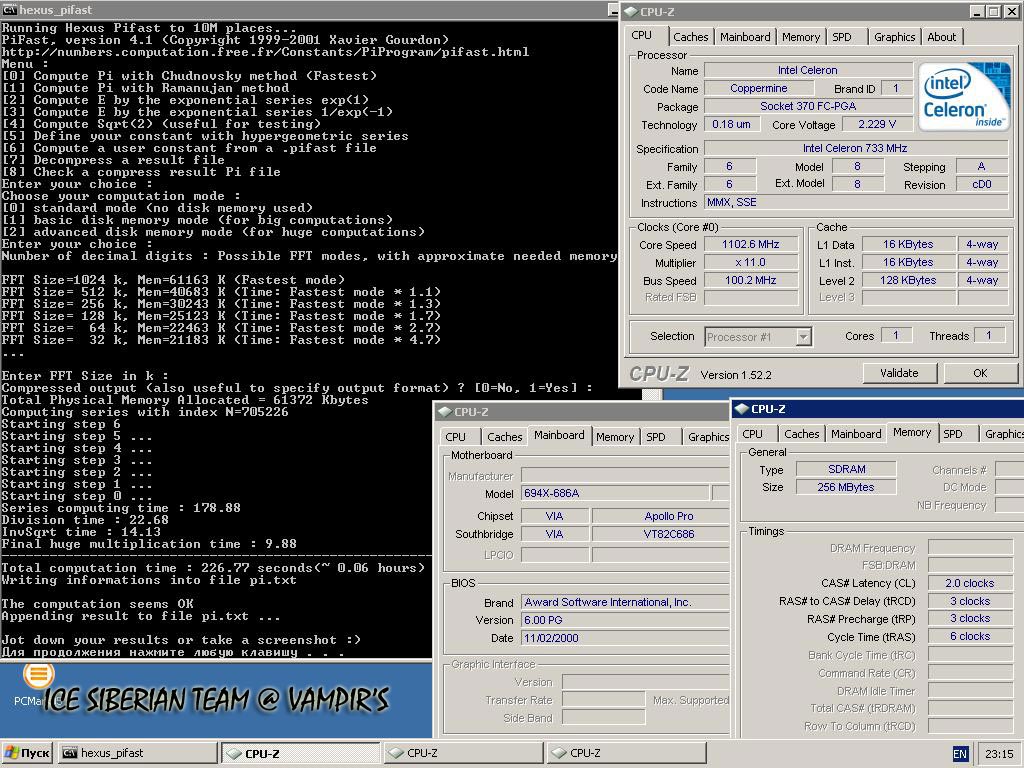Click the Award Software International BIOS brand field

point(625,602)
